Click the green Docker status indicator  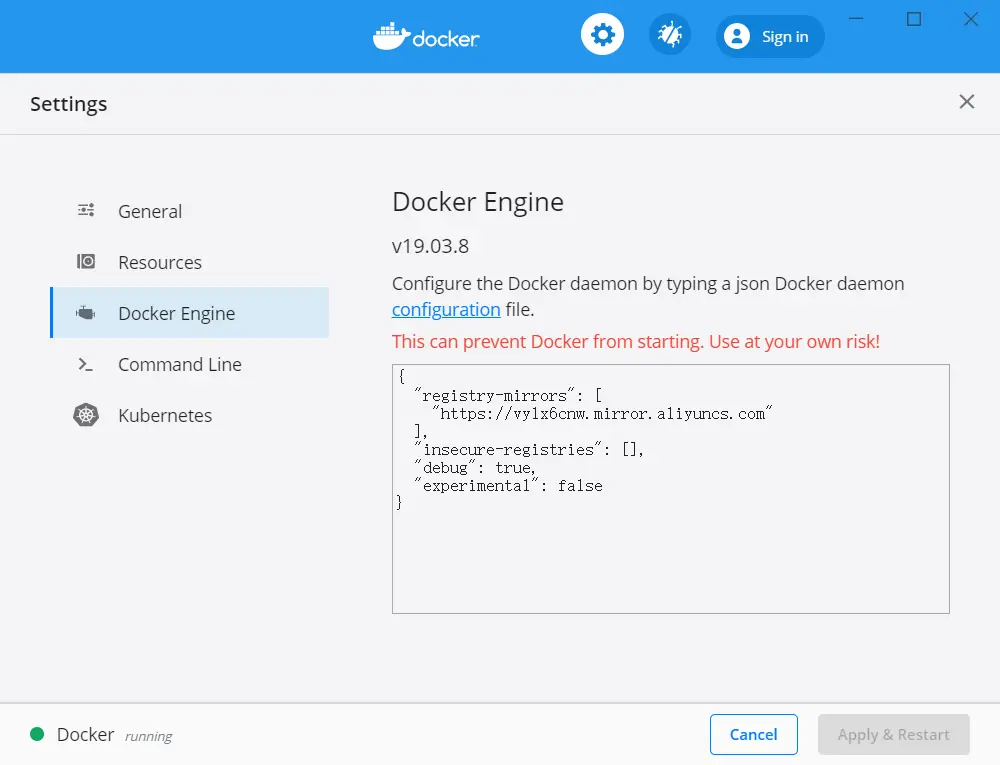click(x=37, y=734)
